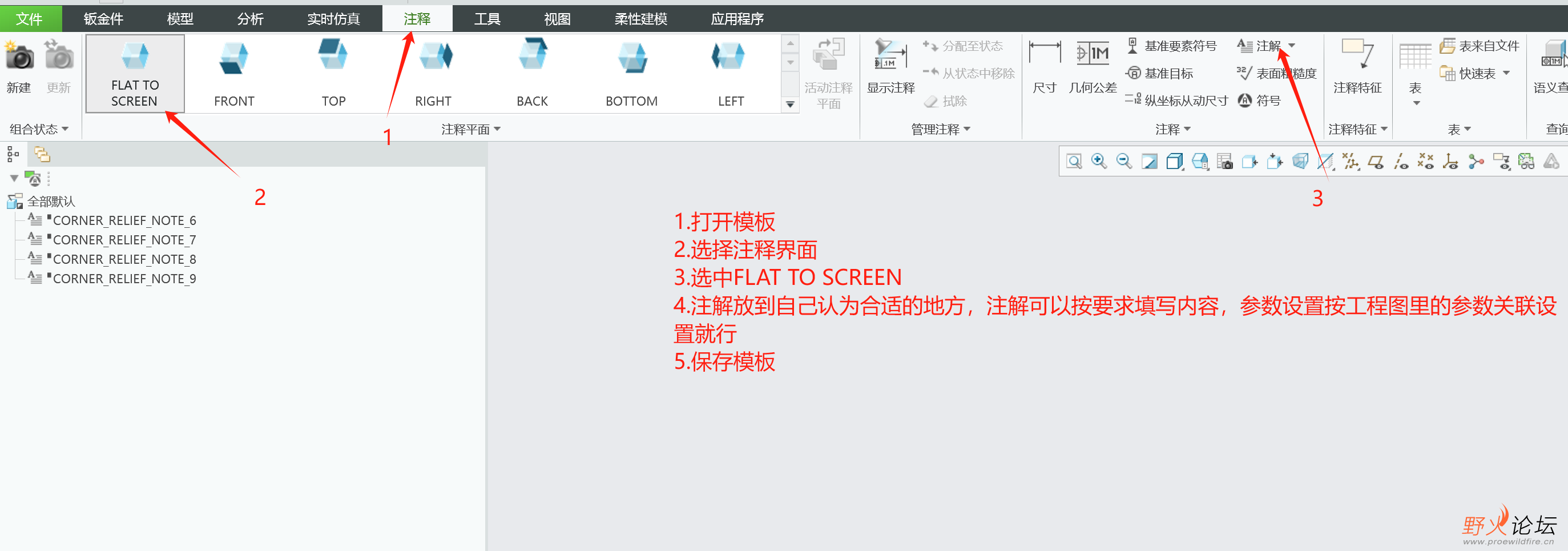Toggle datum axis display visibility
This screenshot has height=551, width=1568.
(x=1401, y=162)
